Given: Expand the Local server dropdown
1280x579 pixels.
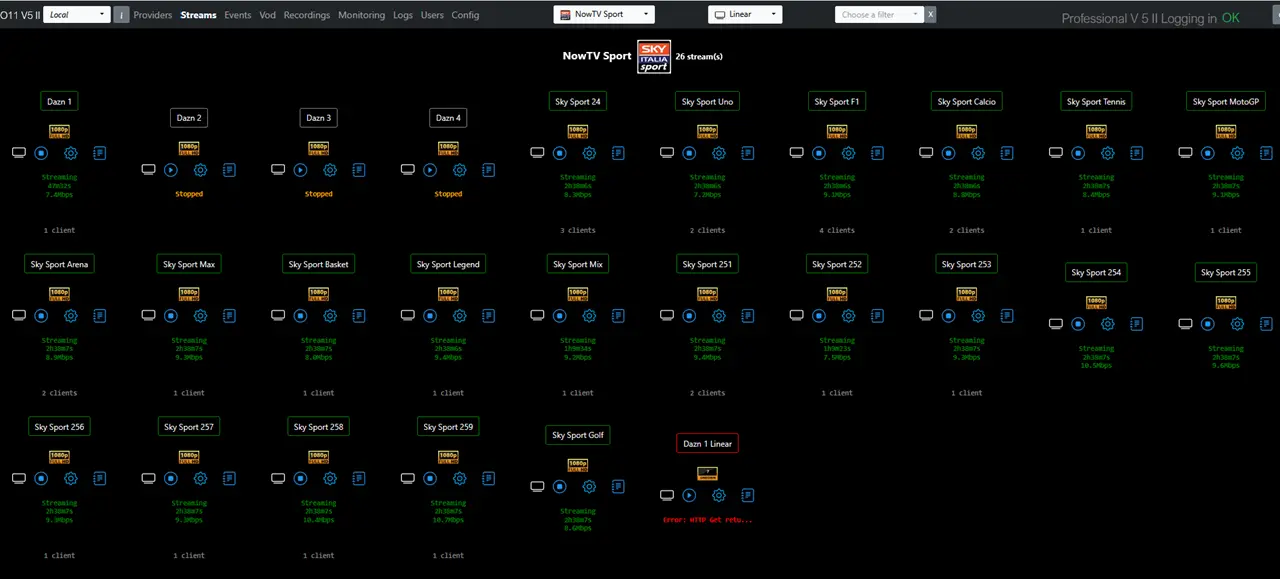Looking at the screenshot, I should pos(76,15).
